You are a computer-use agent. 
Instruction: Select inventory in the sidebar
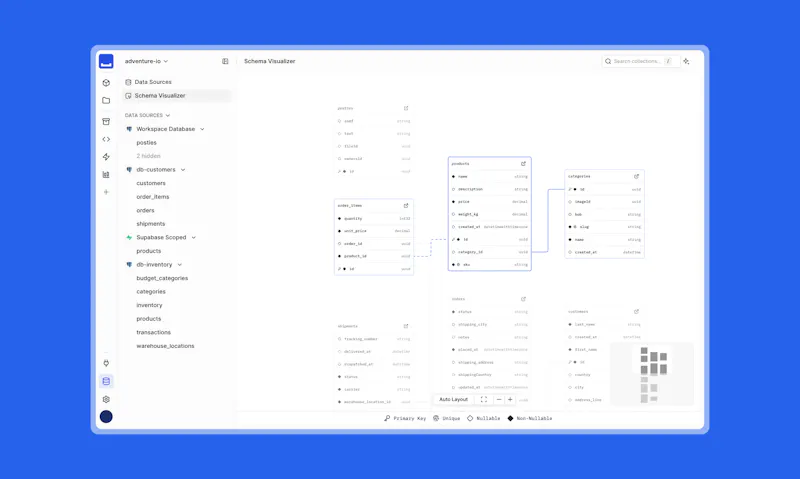click(x=149, y=305)
